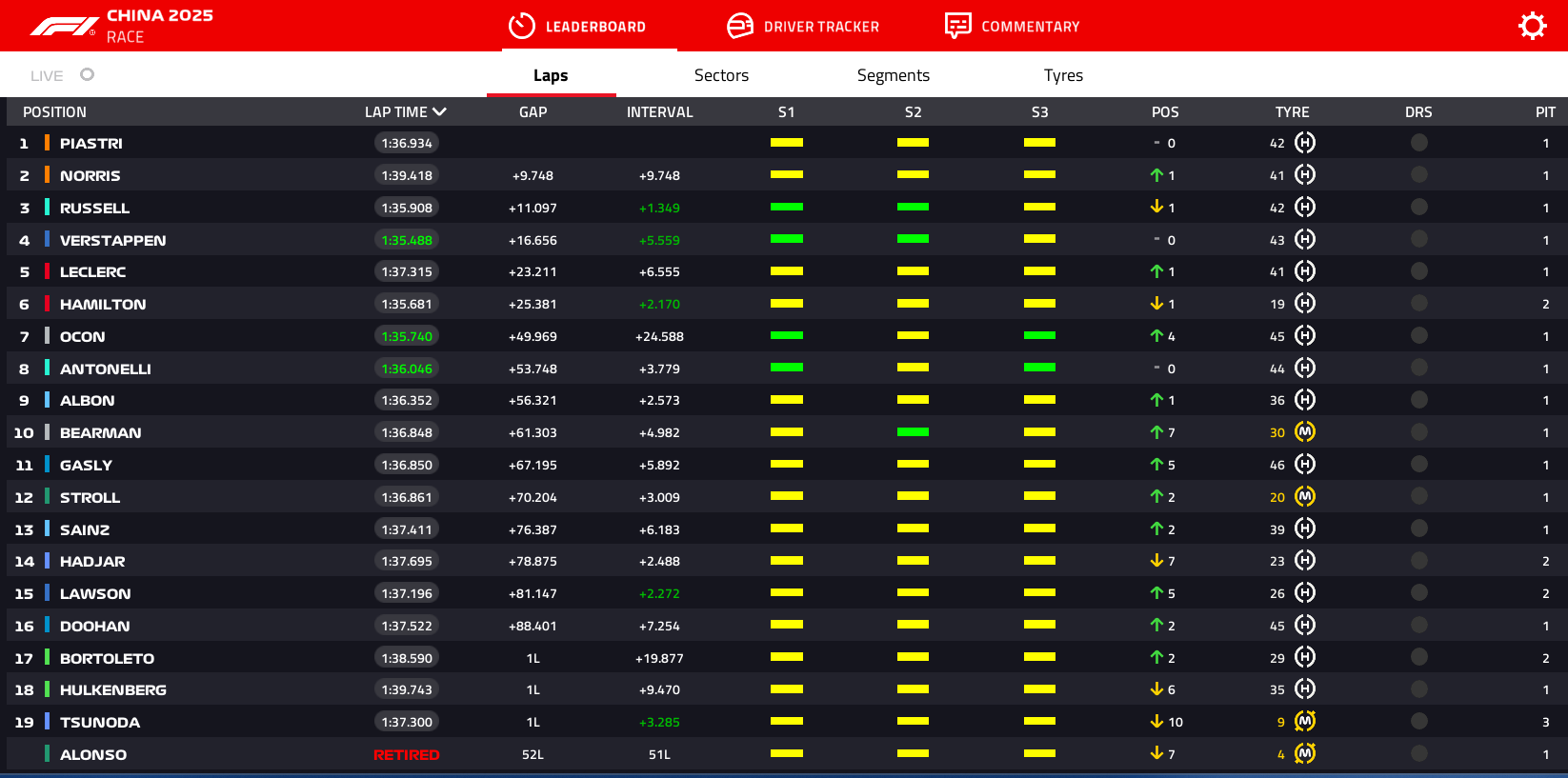Click Ocon's green S3 sector bar
The width and height of the screenshot is (1568, 778).
1039,335
